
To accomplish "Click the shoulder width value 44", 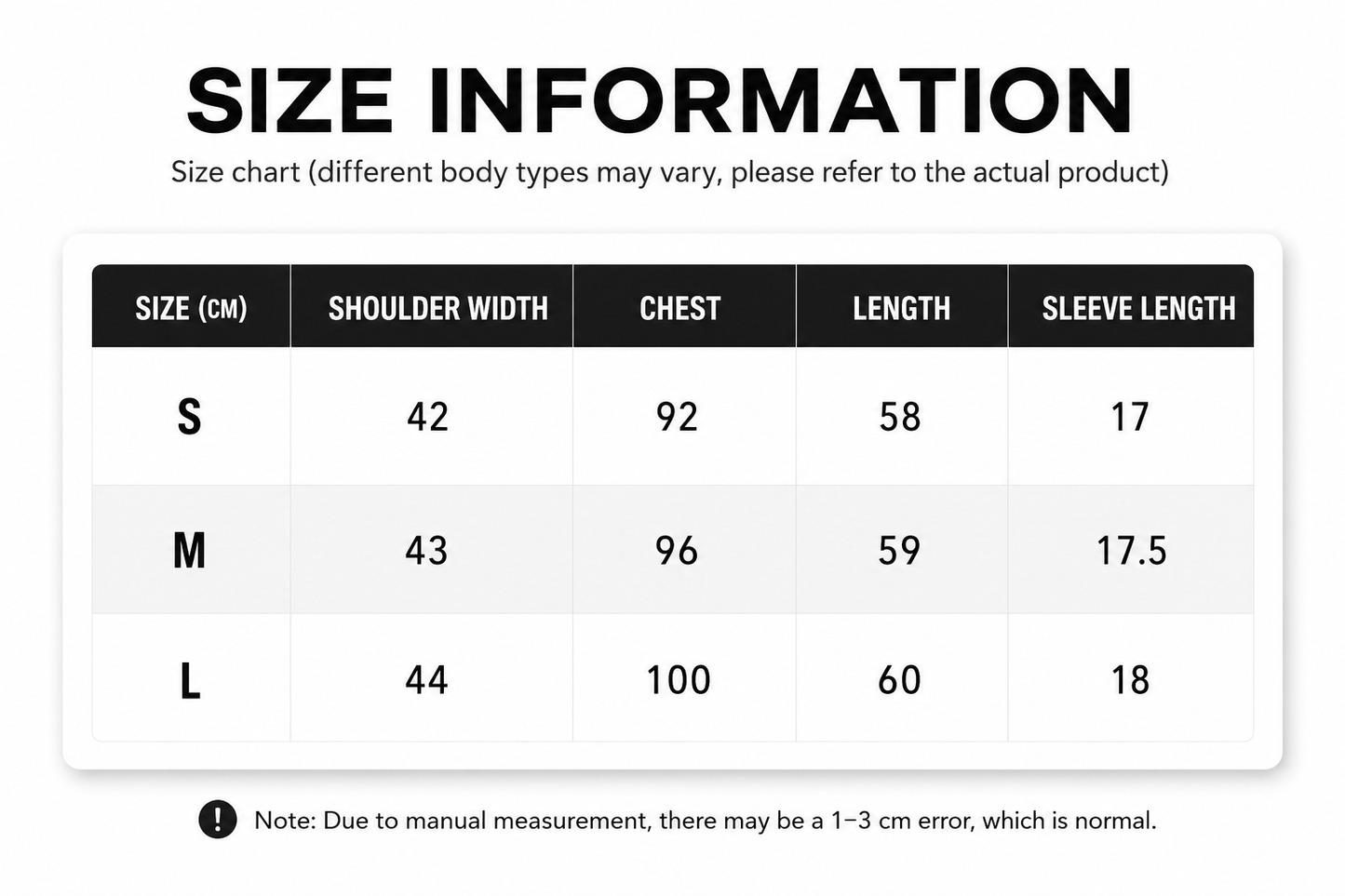I will tap(427, 680).
